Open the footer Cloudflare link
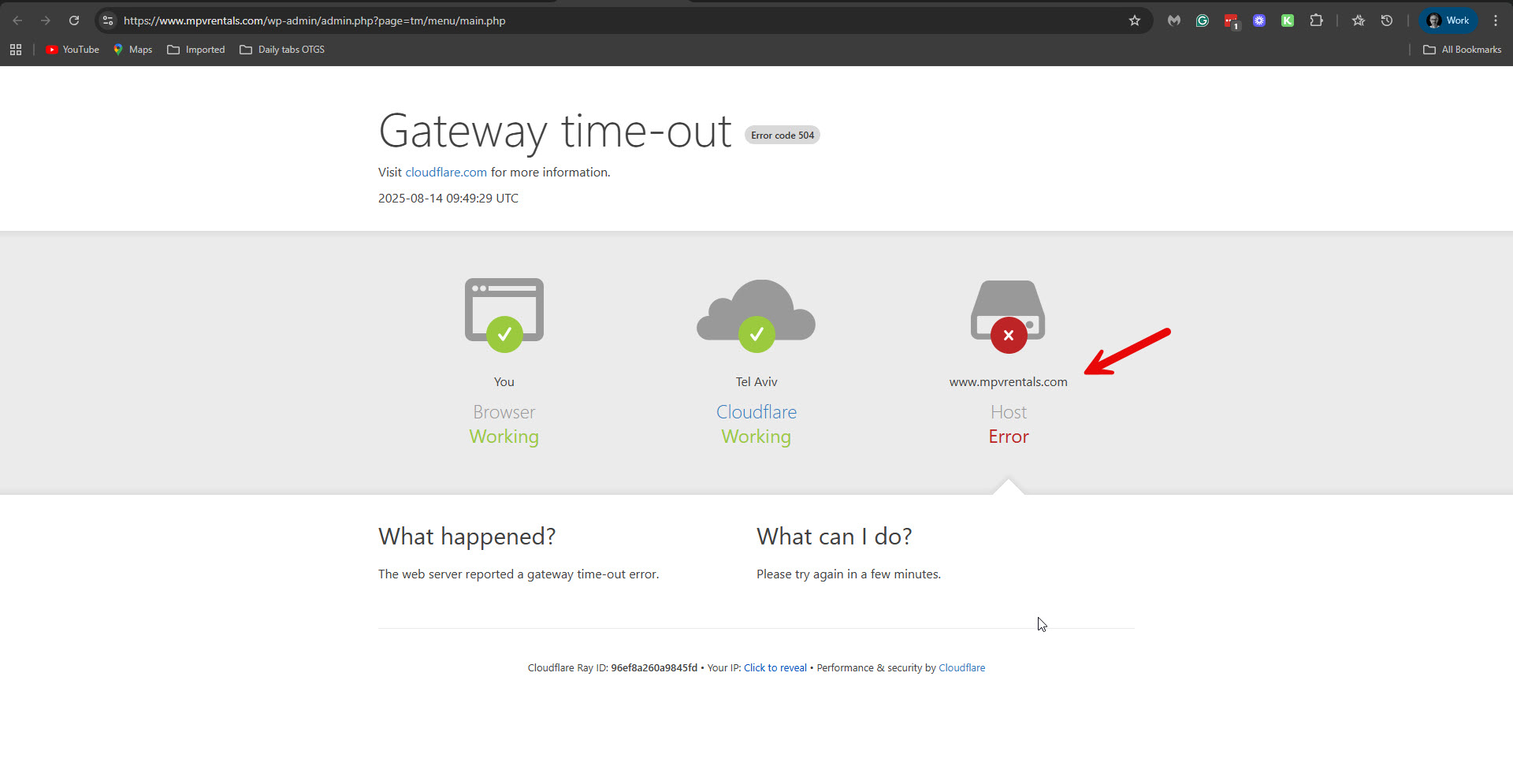Viewport: 1513px width, 784px height. [x=961, y=667]
